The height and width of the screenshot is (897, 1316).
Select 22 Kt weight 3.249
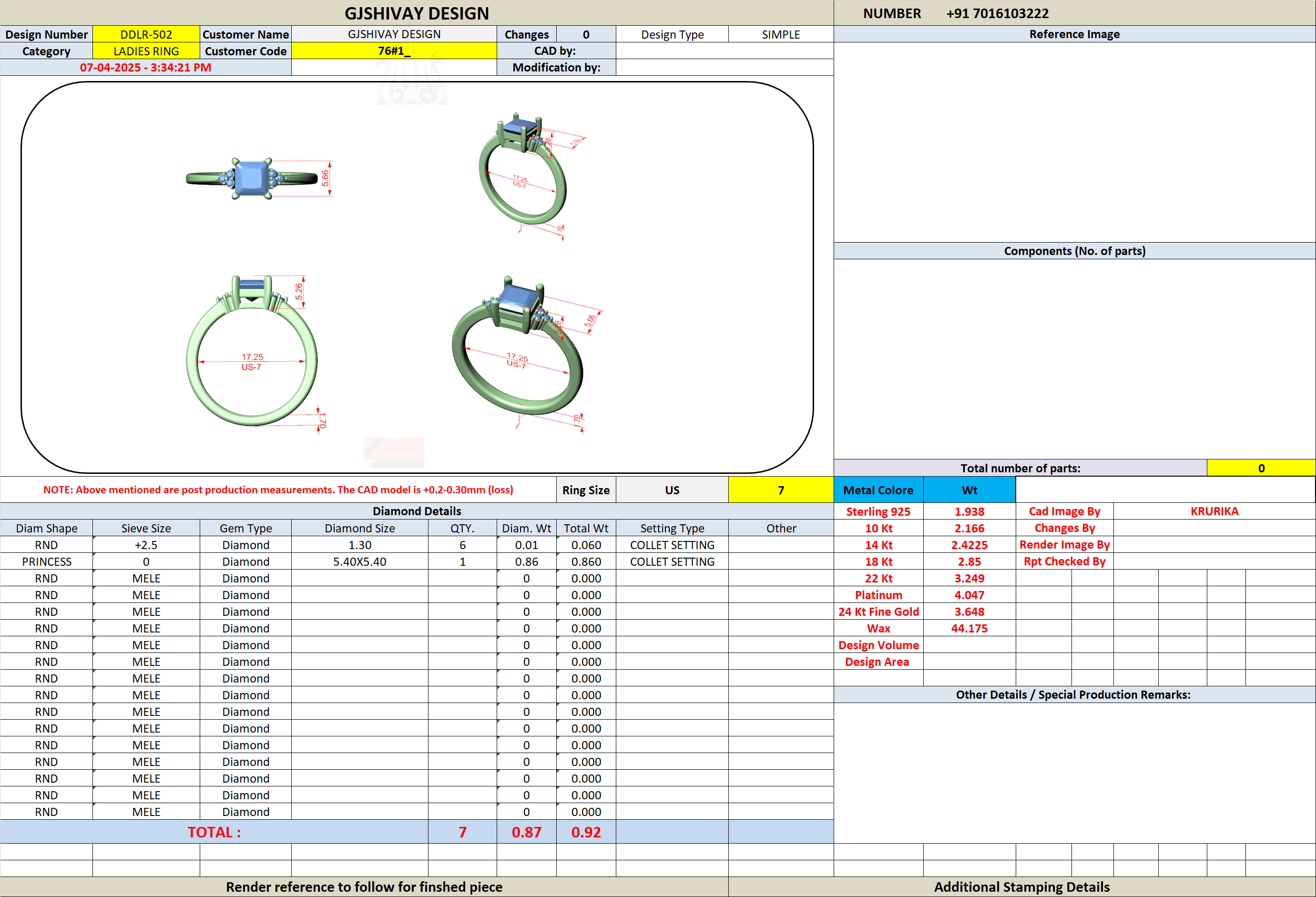[x=969, y=578]
